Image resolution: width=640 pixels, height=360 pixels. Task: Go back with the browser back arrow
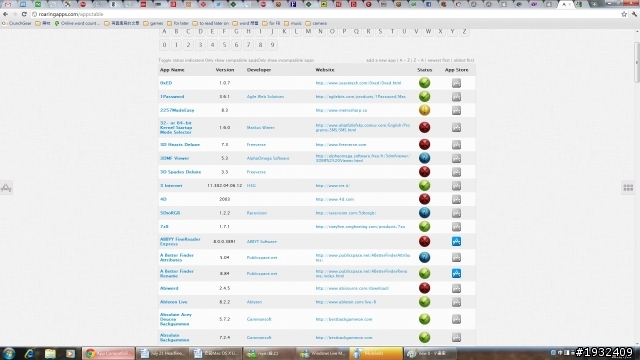(x=5, y=14)
